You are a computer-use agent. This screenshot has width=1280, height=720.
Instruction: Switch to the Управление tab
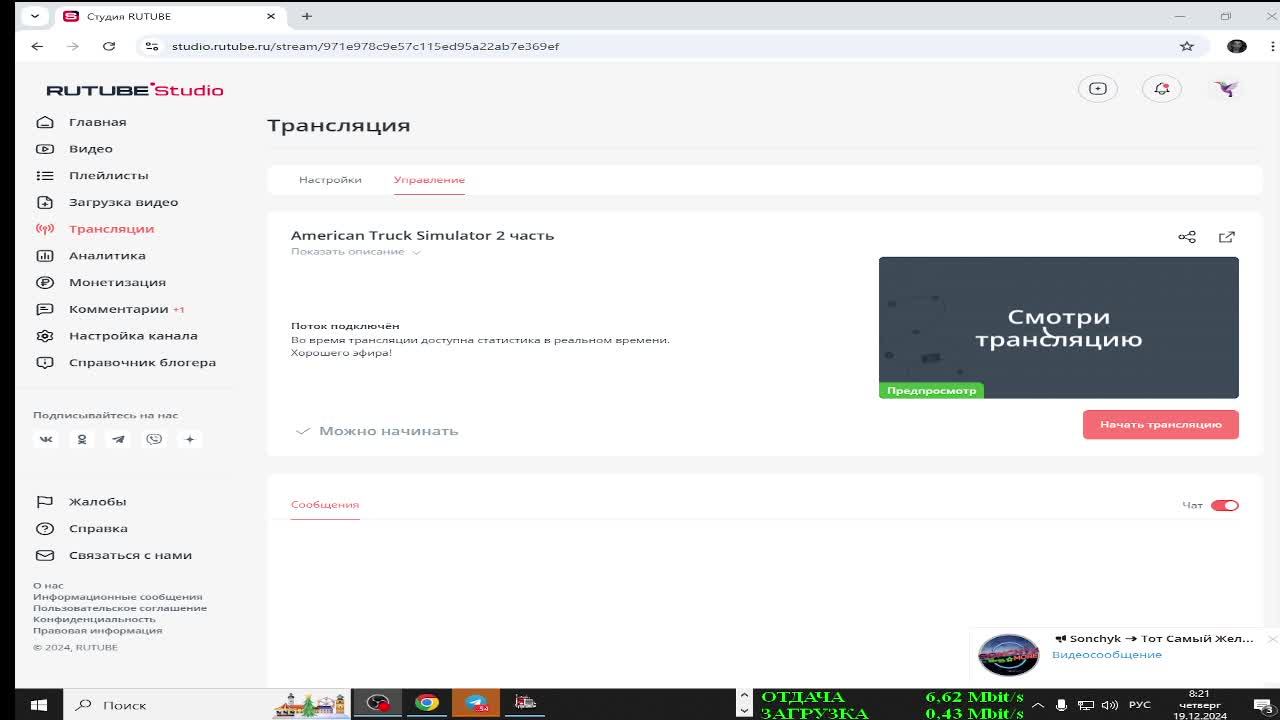click(x=429, y=180)
